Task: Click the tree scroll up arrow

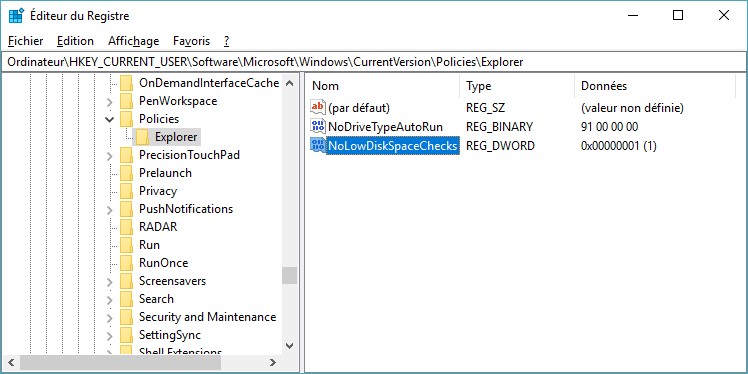Action: [x=289, y=83]
